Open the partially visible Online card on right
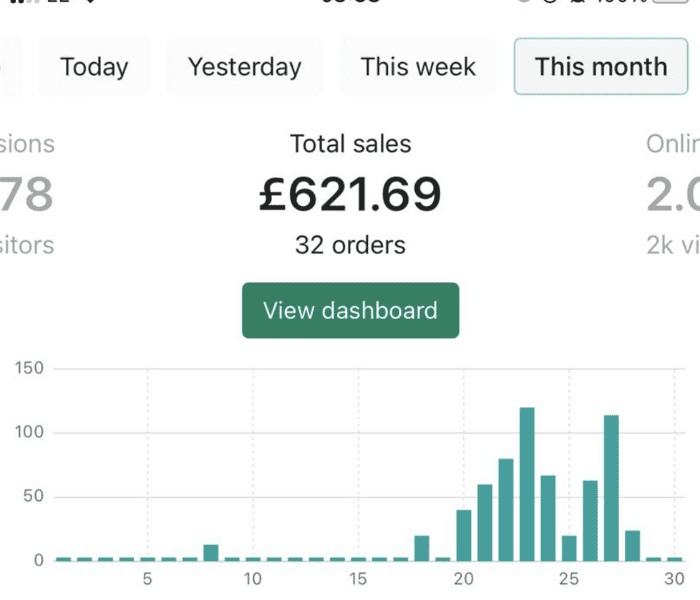Viewport: 700px width, 600px height. pos(674,194)
